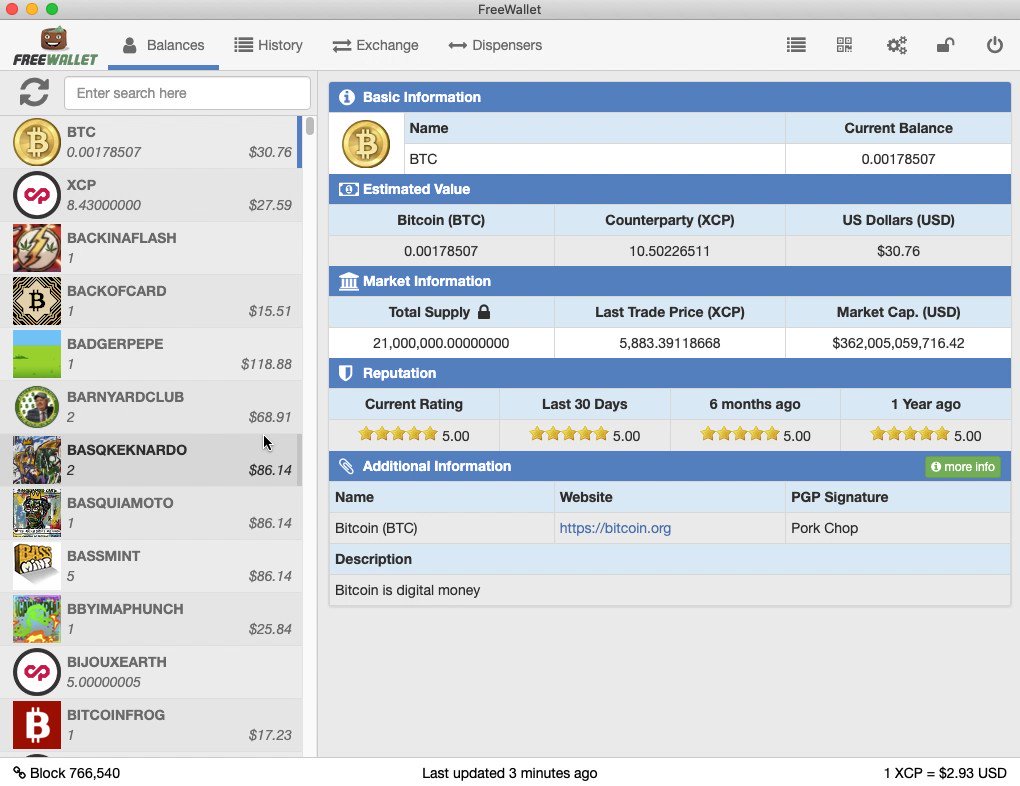Screen dimensions: 1020x786
Task: Click the unlock padlock icon
Action: pyautogui.click(x=945, y=45)
